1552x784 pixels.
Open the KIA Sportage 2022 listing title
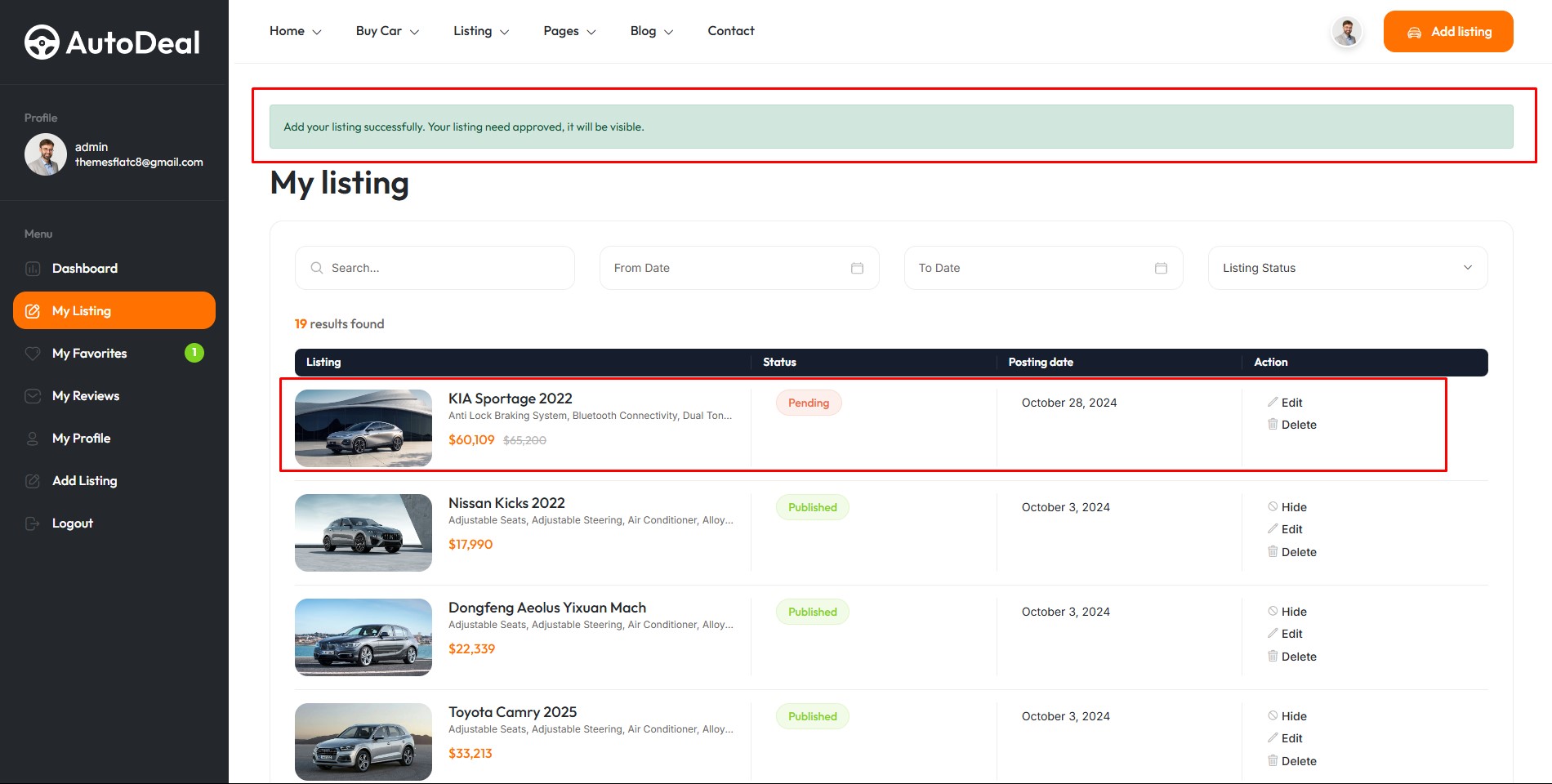point(511,399)
